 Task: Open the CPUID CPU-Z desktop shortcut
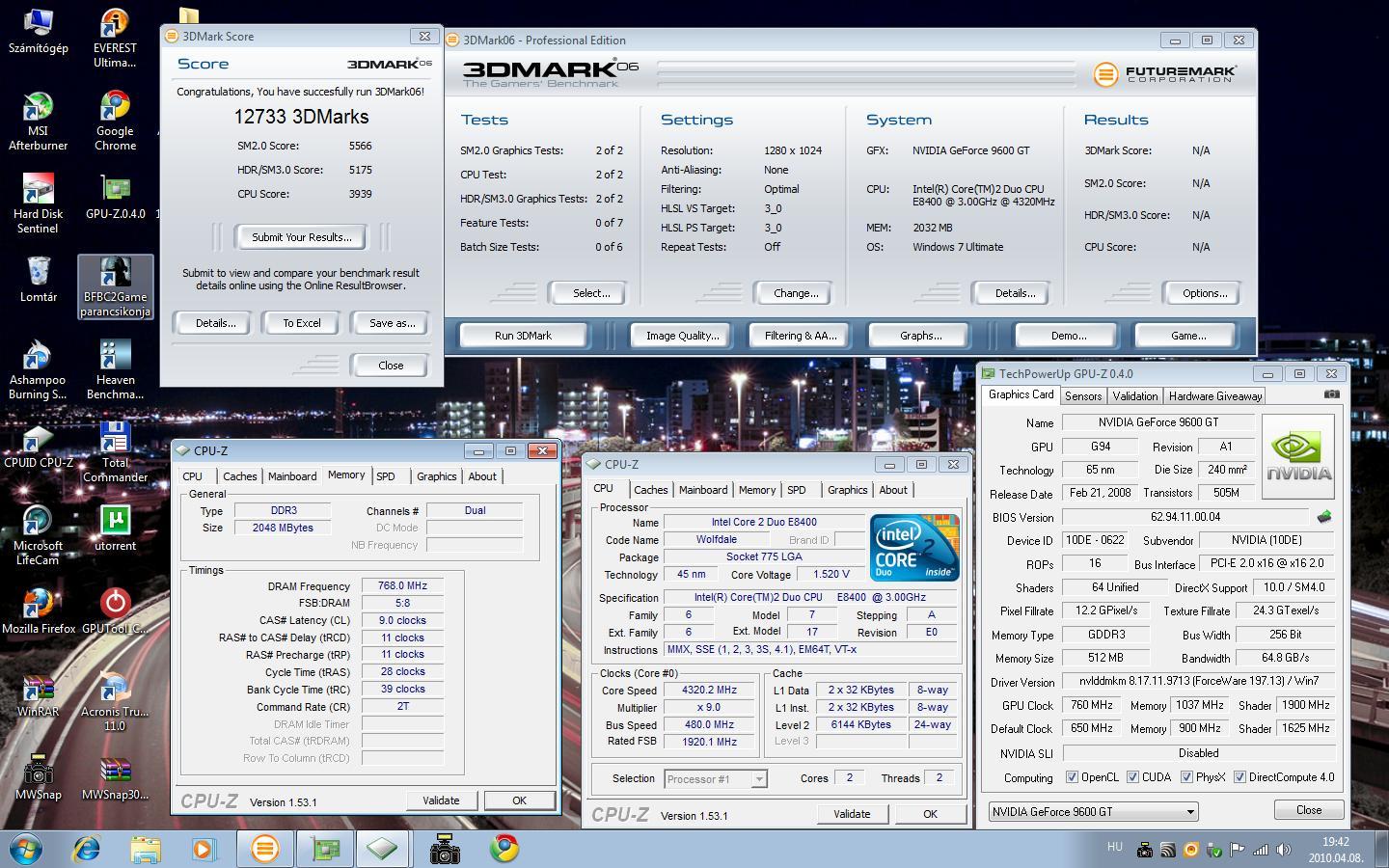[x=38, y=446]
